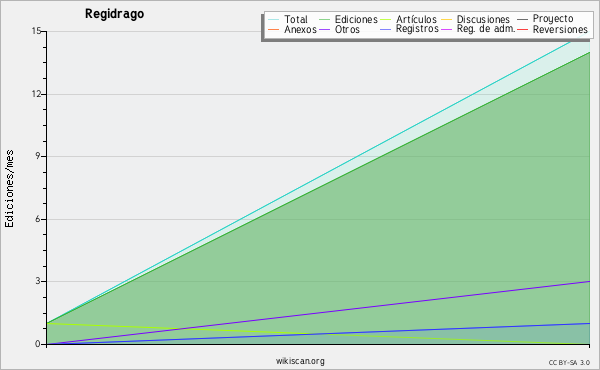Click the y-axis value 3
Screen dimensions: 600x370
click(x=38, y=281)
